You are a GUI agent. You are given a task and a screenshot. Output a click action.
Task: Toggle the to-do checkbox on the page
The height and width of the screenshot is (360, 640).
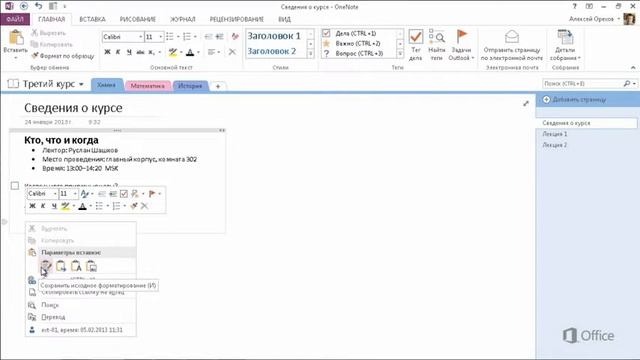click(x=15, y=186)
